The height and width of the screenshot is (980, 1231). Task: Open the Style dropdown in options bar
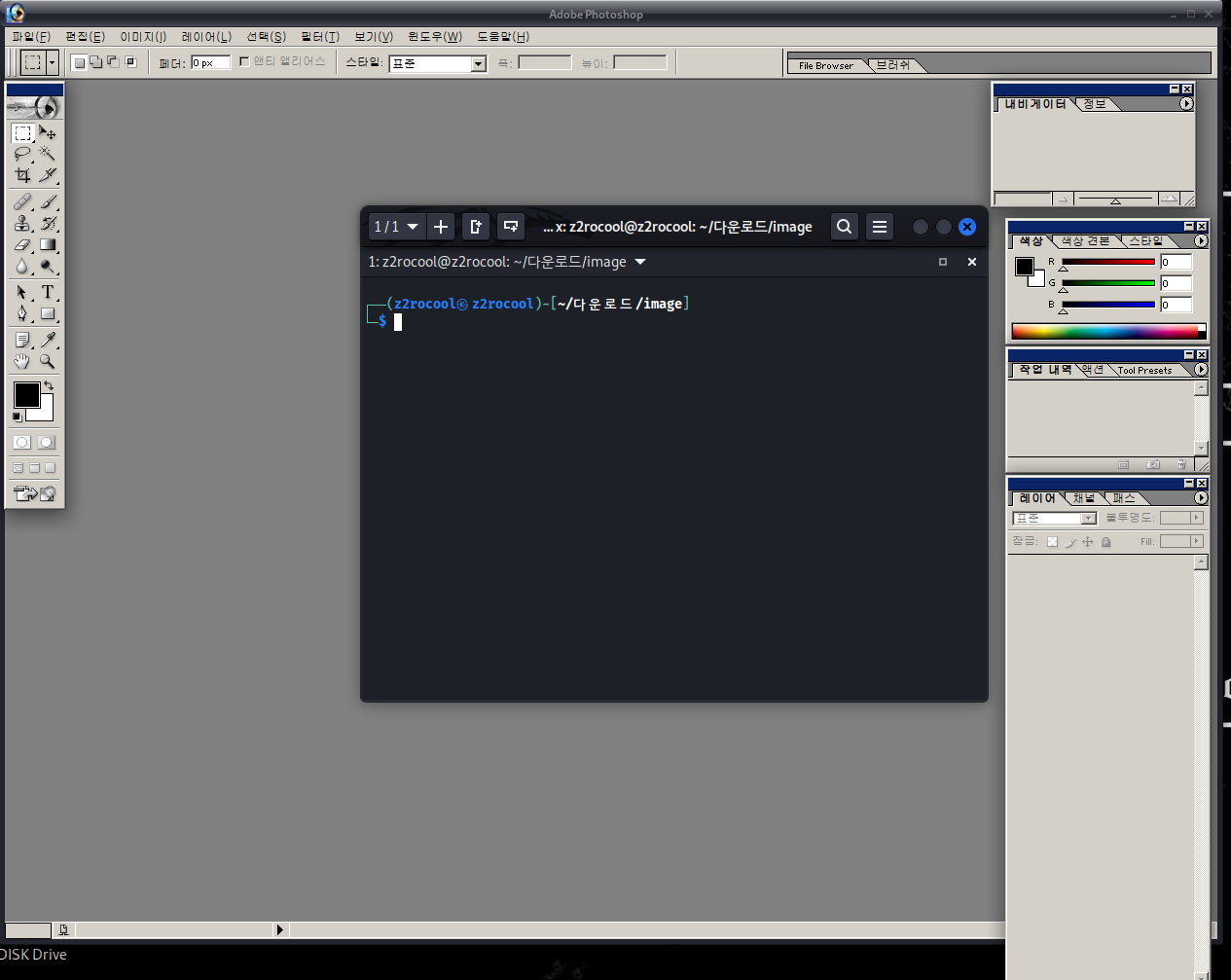478,63
